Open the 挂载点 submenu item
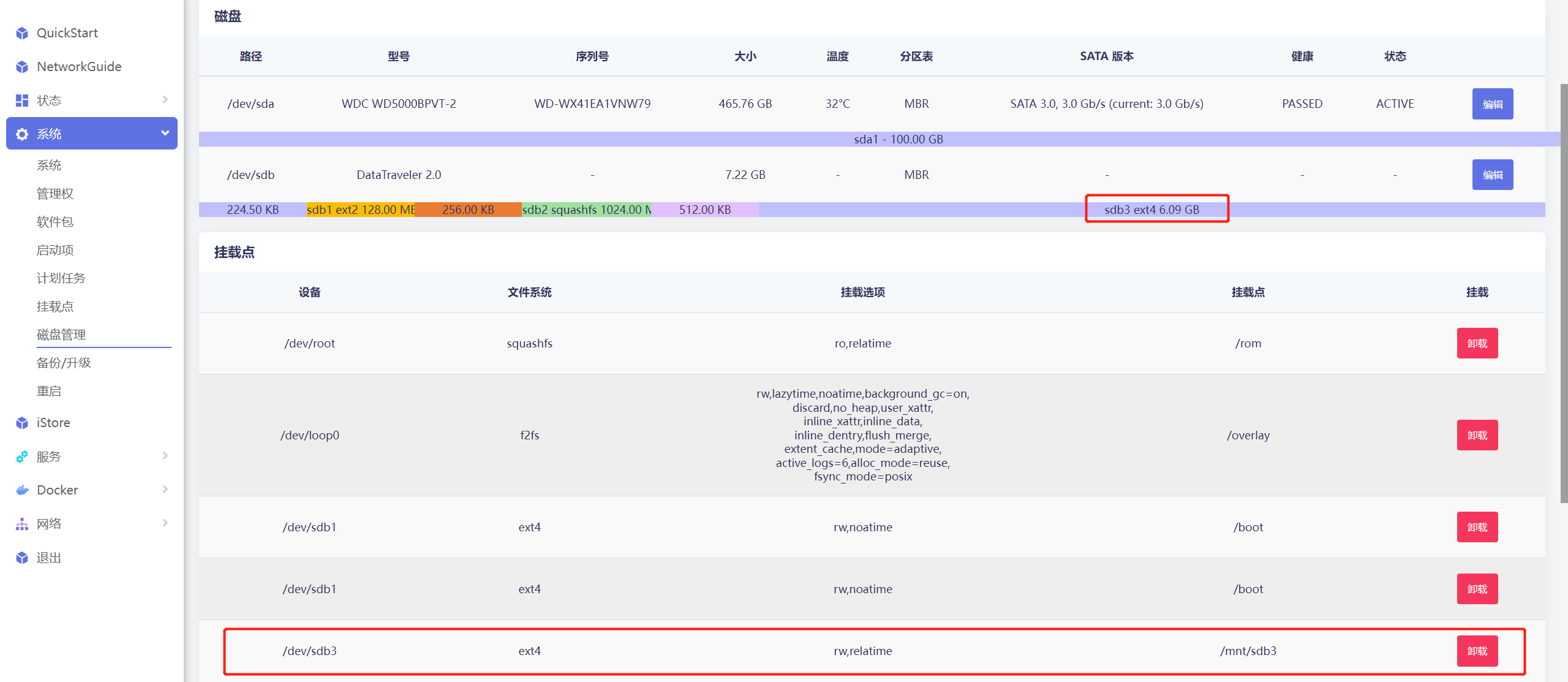Image resolution: width=1568 pixels, height=682 pixels. coord(55,306)
